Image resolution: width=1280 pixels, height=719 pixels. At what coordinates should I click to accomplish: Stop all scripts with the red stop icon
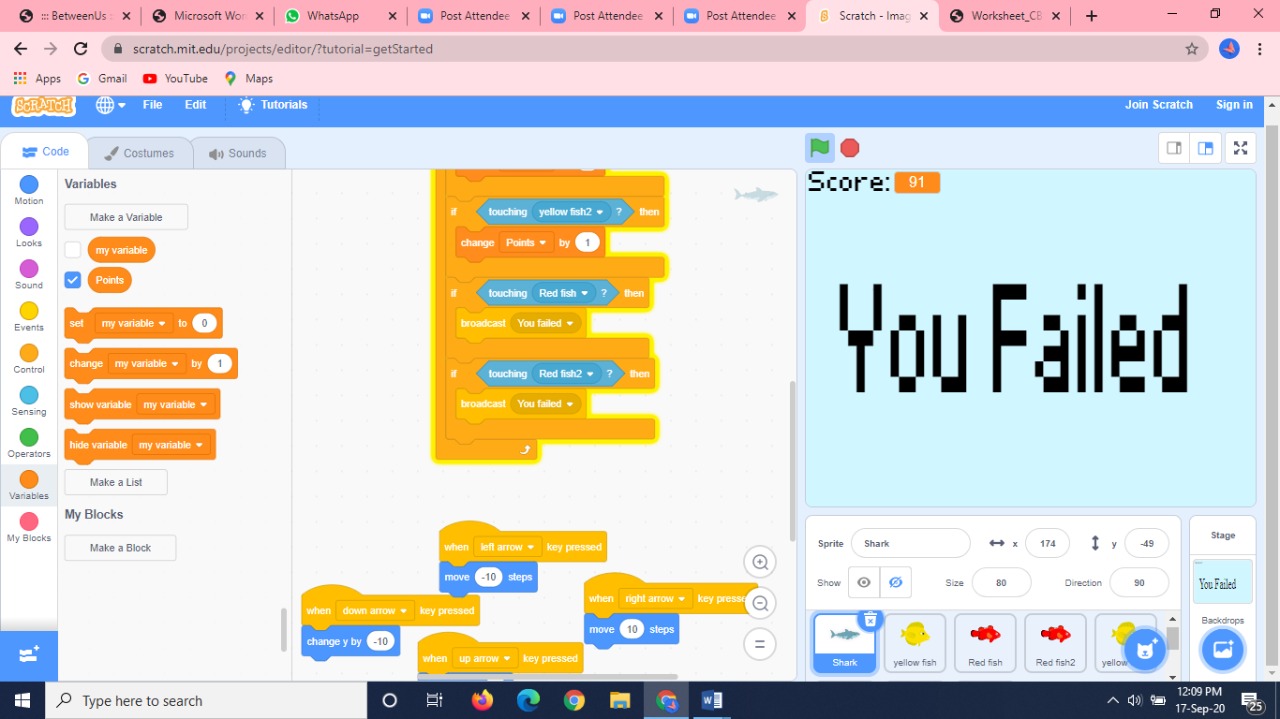pos(849,147)
